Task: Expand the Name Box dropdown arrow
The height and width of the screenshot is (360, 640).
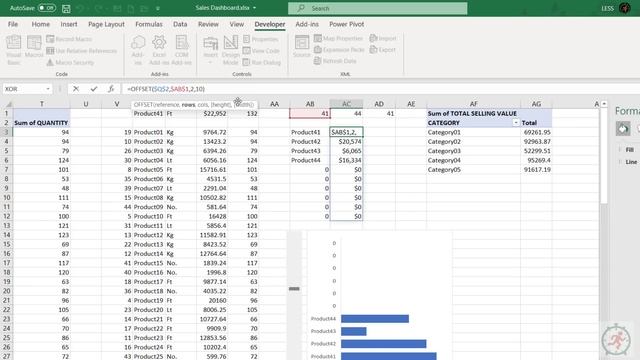Action: coord(48,89)
